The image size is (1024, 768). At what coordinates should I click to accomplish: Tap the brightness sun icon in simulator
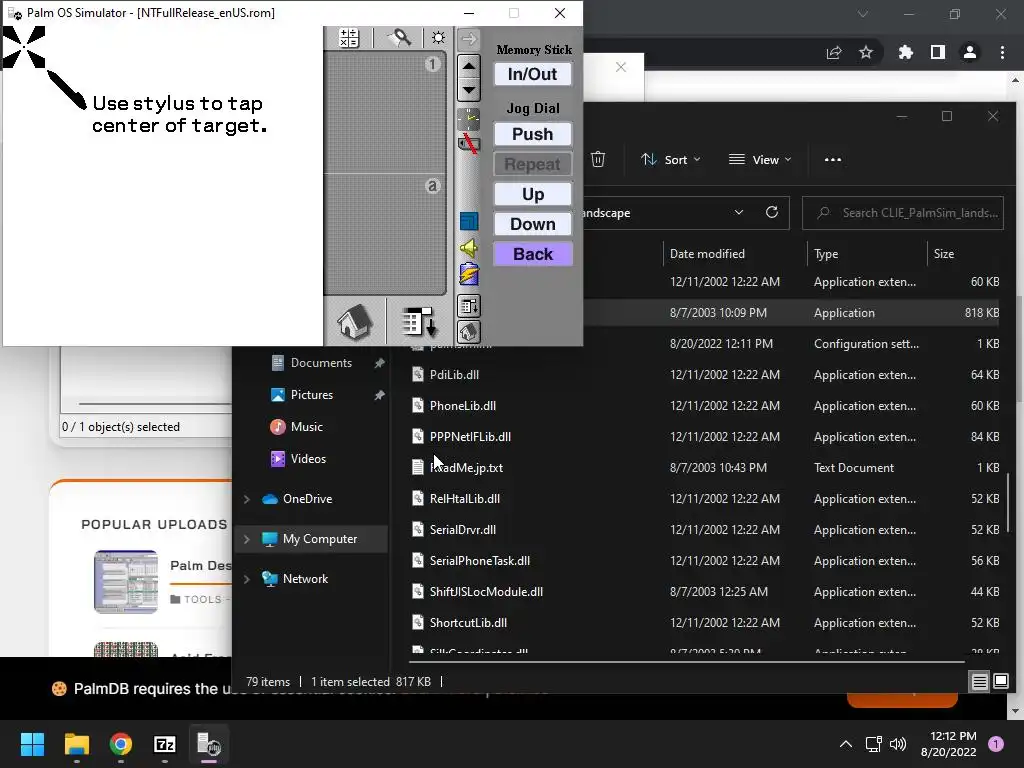[x=438, y=38]
